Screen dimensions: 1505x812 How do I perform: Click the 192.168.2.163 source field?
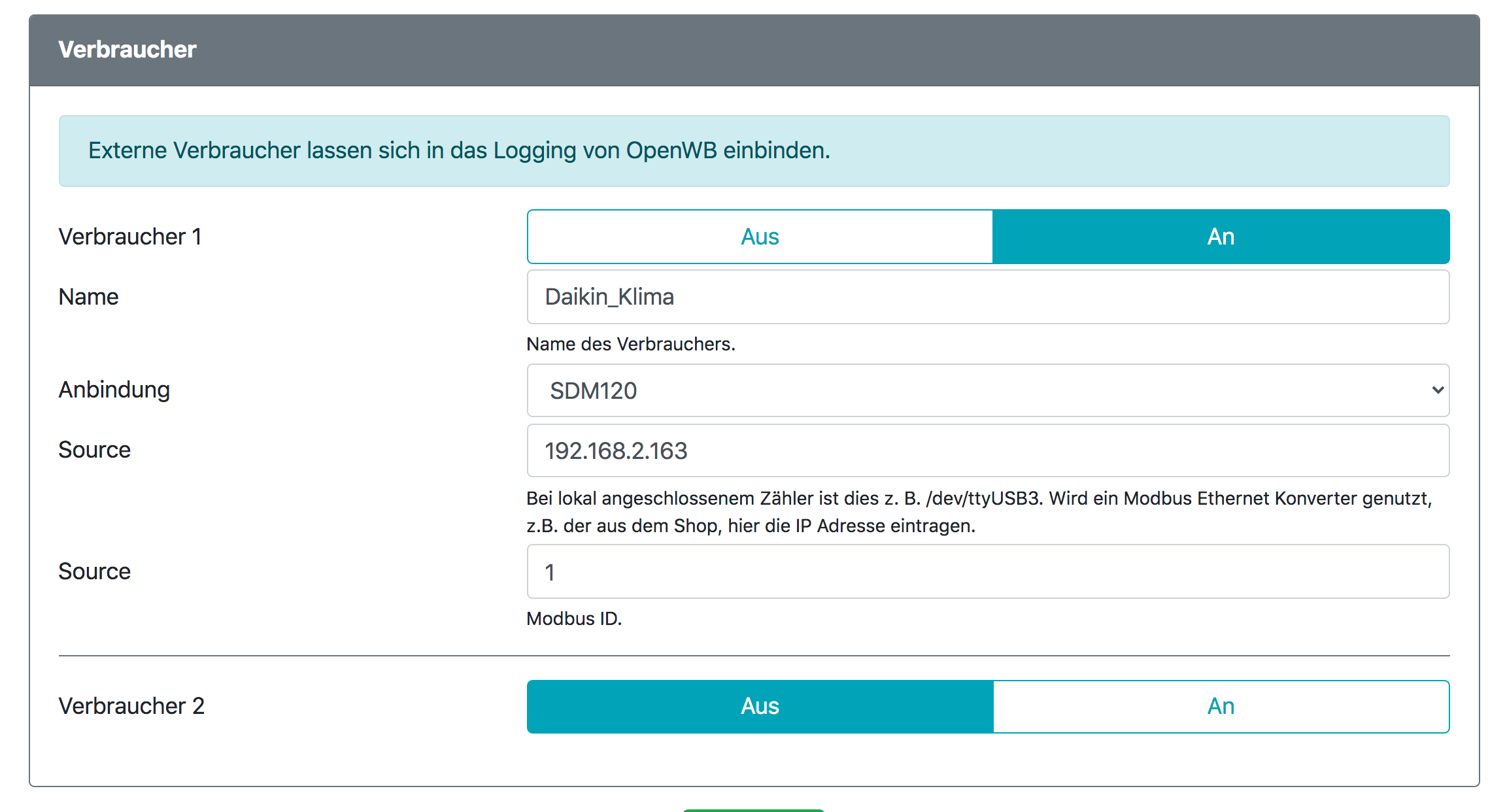[987, 450]
